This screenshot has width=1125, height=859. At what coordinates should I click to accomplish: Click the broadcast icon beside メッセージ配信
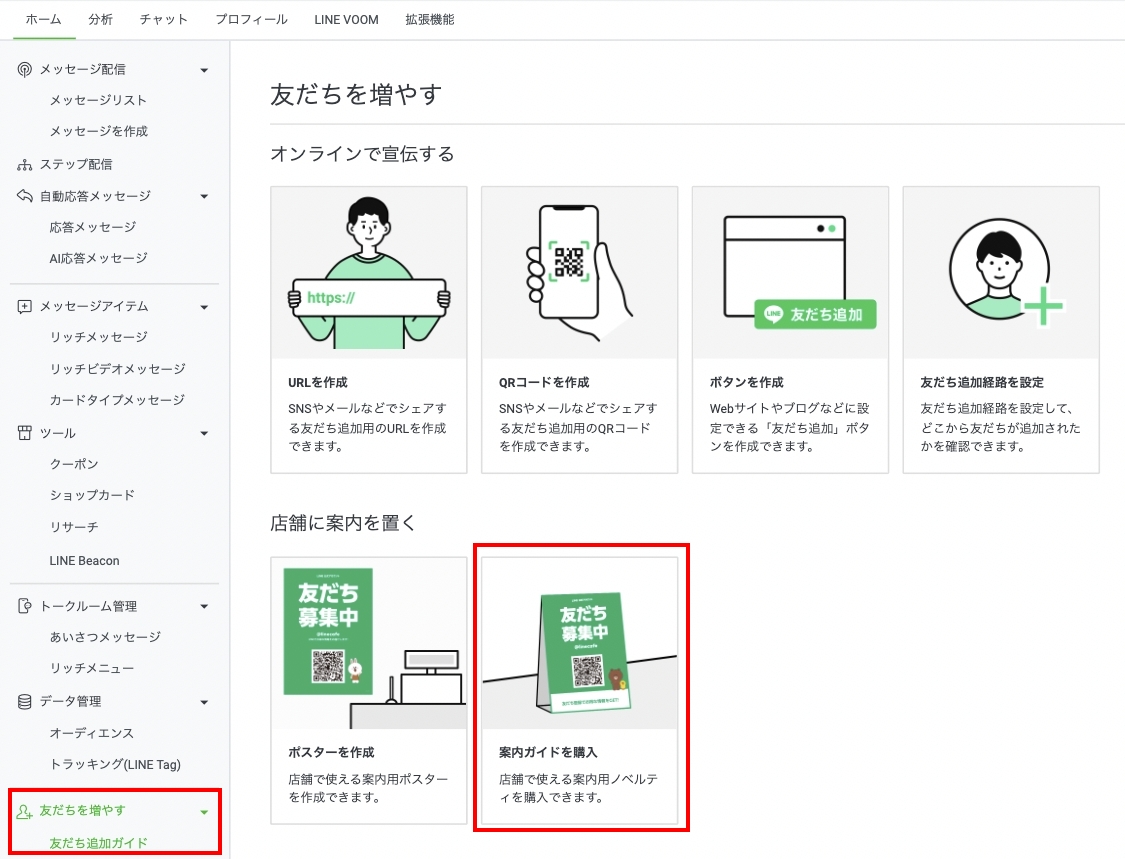25,69
